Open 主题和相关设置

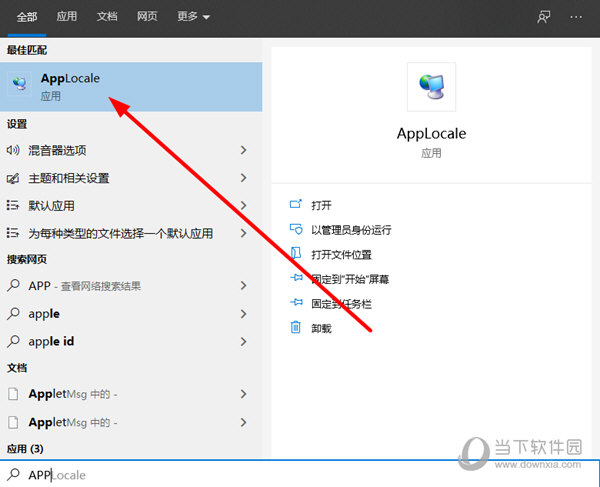click(69, 178)
